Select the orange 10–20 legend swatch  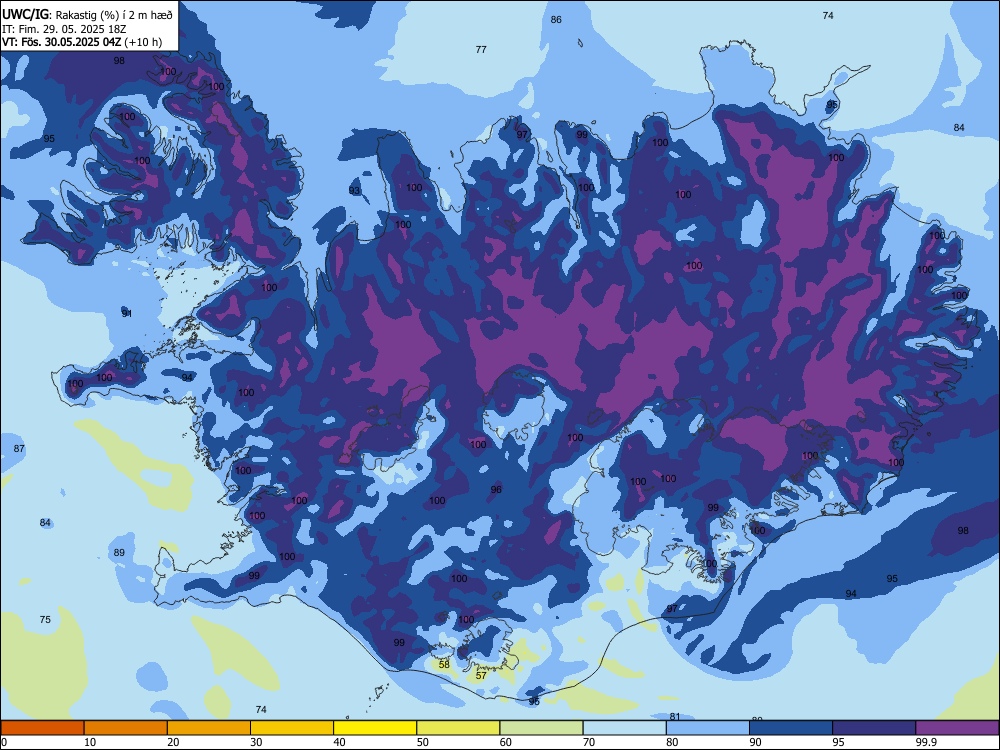pyautogui.click(x=126, y=728)
